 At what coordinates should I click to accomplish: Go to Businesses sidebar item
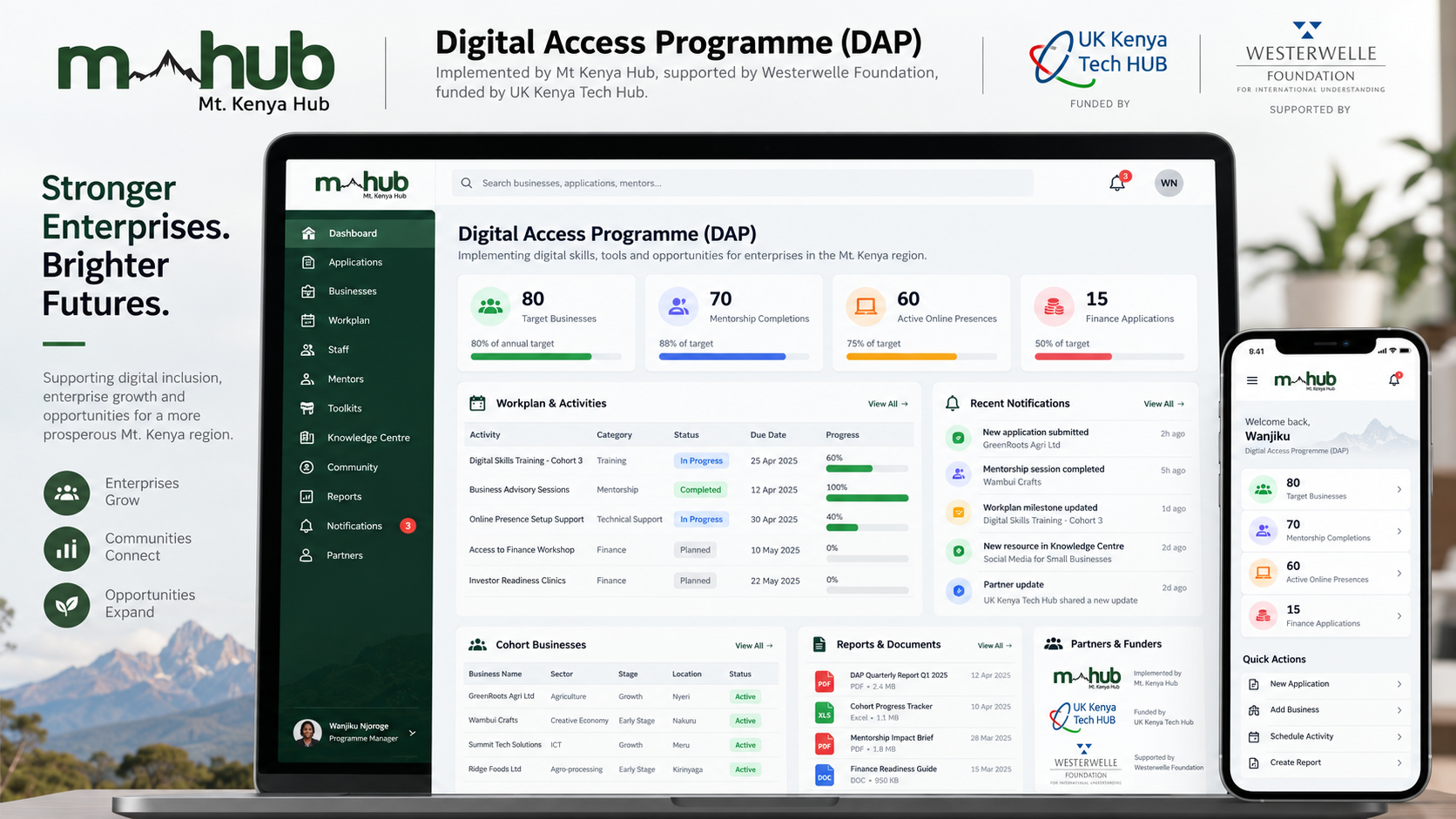coord(360,292)
